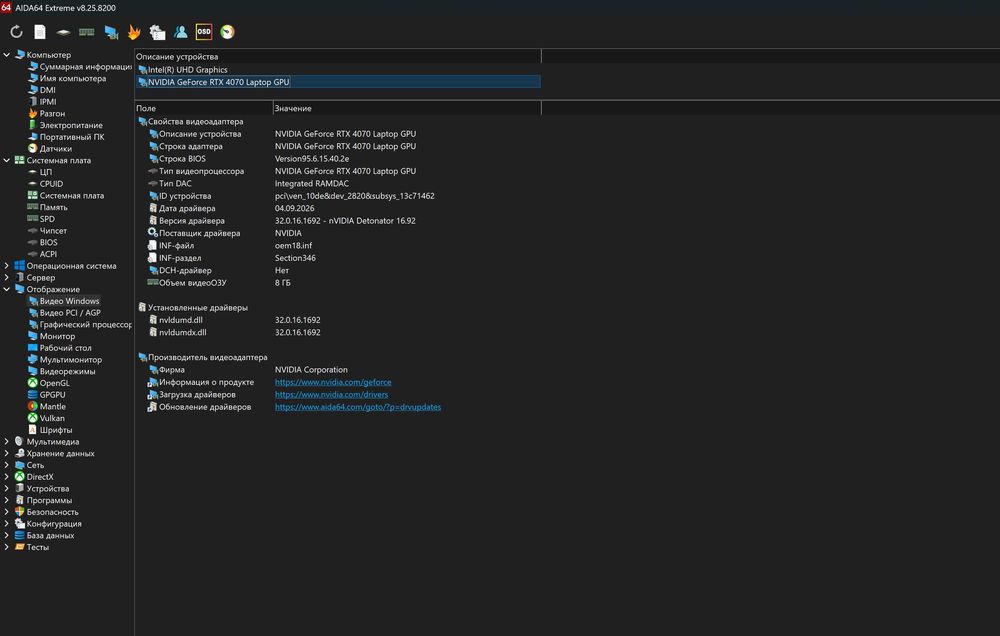Screen dimensions: 1000x636
Task: Follow the aida64.com driver updates link
Action: click(x=358, y=407)
